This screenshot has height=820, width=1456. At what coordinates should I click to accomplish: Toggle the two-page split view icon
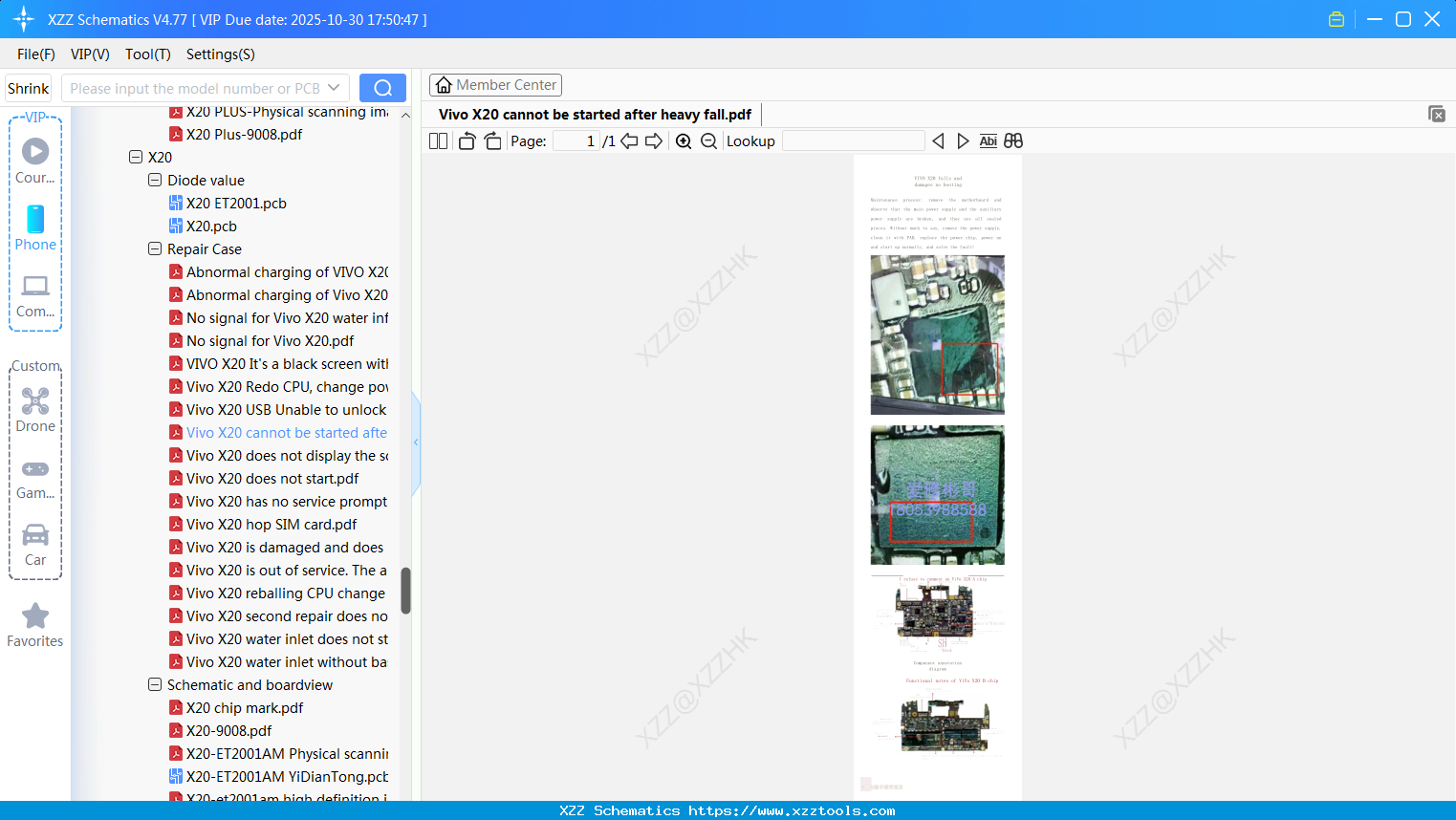(x=438, y=141)
